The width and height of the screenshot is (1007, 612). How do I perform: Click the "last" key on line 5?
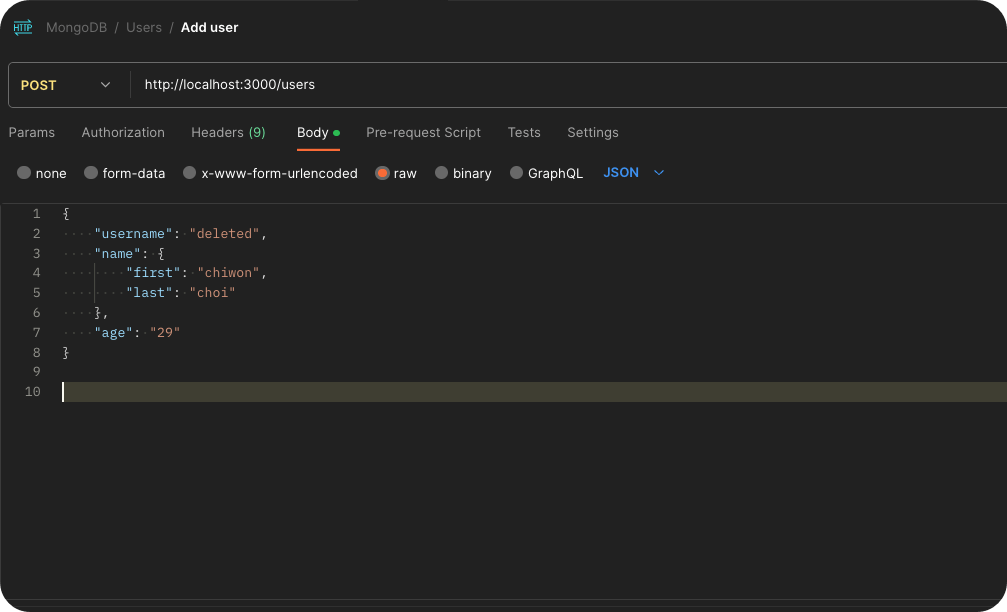[x=149, y=293]
